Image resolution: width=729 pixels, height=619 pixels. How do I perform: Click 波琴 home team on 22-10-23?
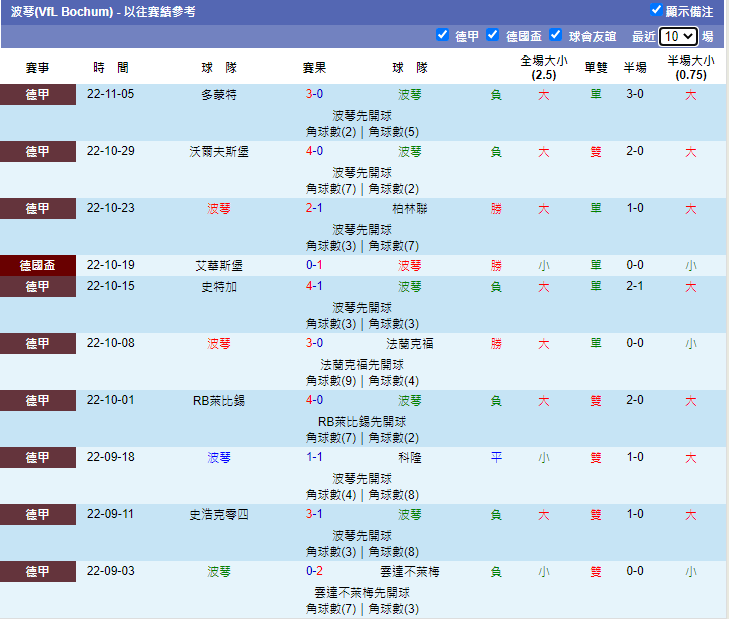[x=219, y=209]
